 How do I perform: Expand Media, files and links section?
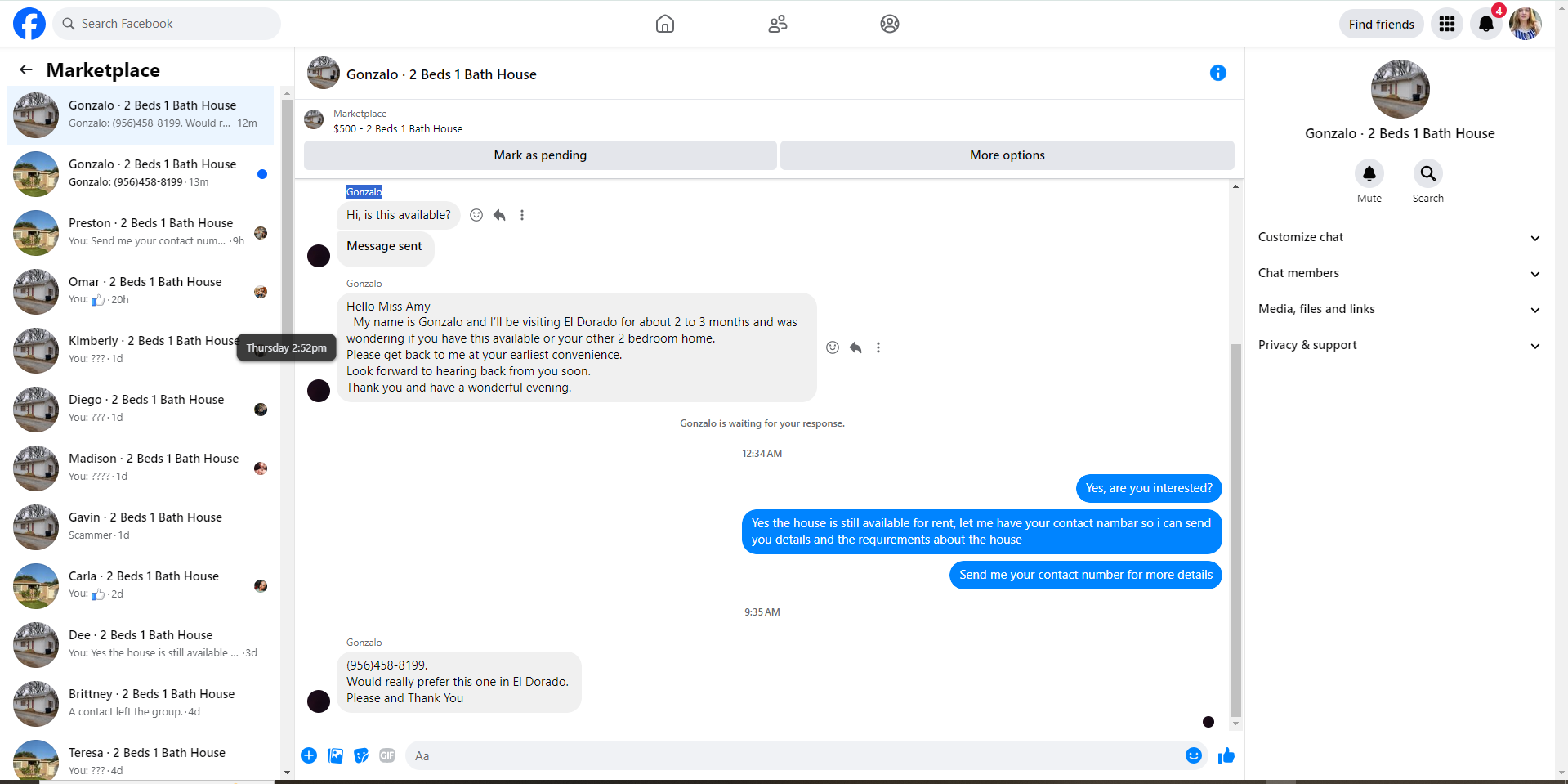[1399, 309]
